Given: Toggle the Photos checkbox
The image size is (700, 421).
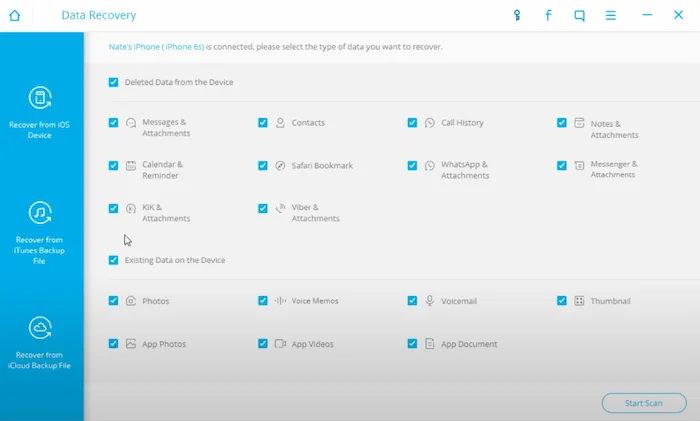Looking at the screenshot, I should tap(113, 300).
